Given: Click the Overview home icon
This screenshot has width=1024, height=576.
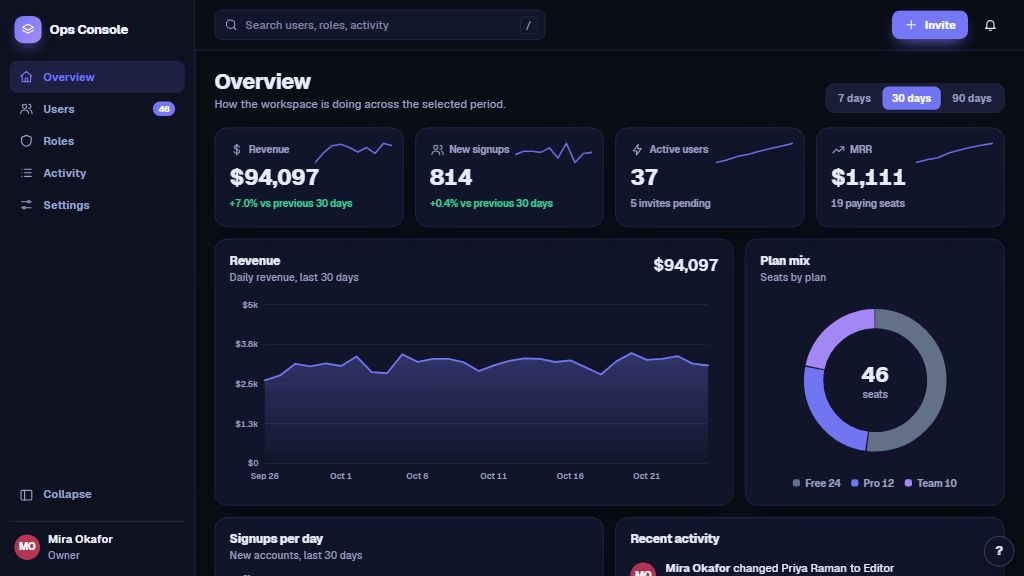Looking at the screenshot, I should coord(26,77).
